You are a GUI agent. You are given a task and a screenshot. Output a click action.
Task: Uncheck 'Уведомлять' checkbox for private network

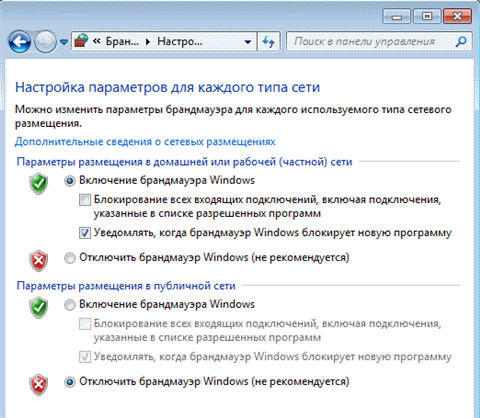click(x=85, y=233)
